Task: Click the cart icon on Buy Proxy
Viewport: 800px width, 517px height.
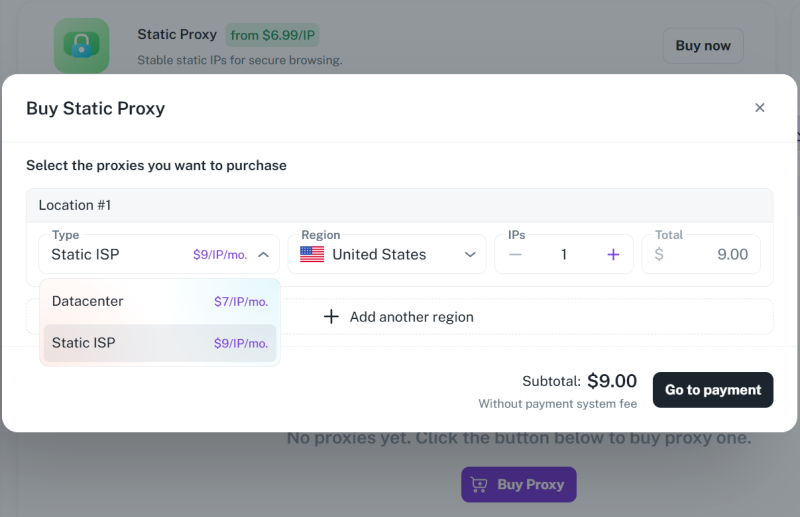Action: 480,485
